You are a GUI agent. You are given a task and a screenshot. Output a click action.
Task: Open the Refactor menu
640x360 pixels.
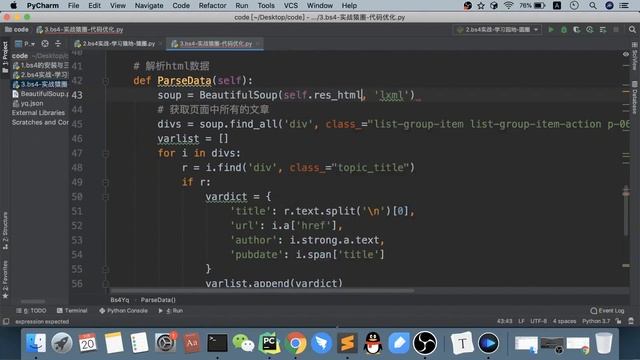click(212, 5)
